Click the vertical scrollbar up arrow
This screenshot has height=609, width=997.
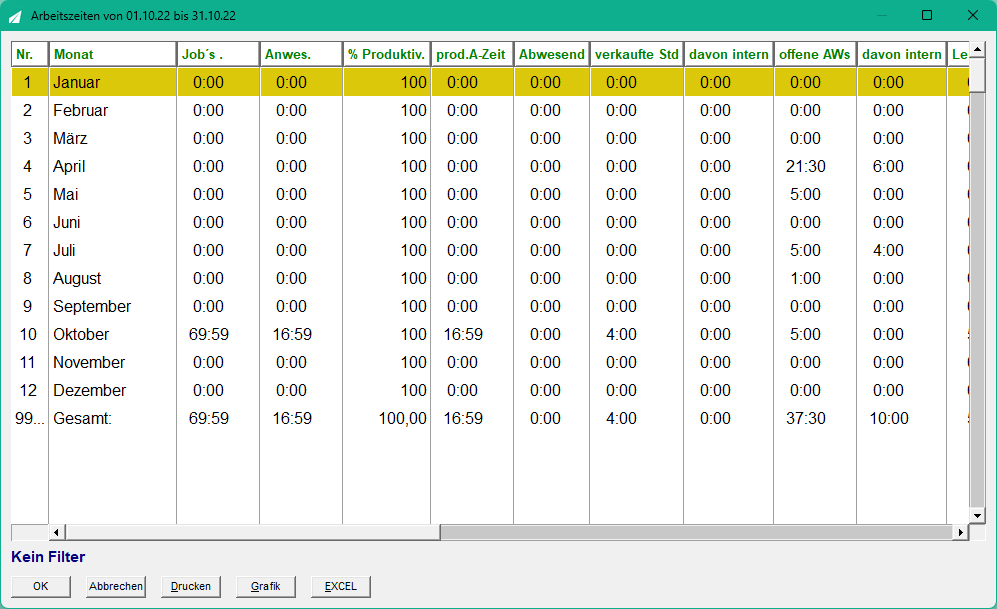[977, 49]
